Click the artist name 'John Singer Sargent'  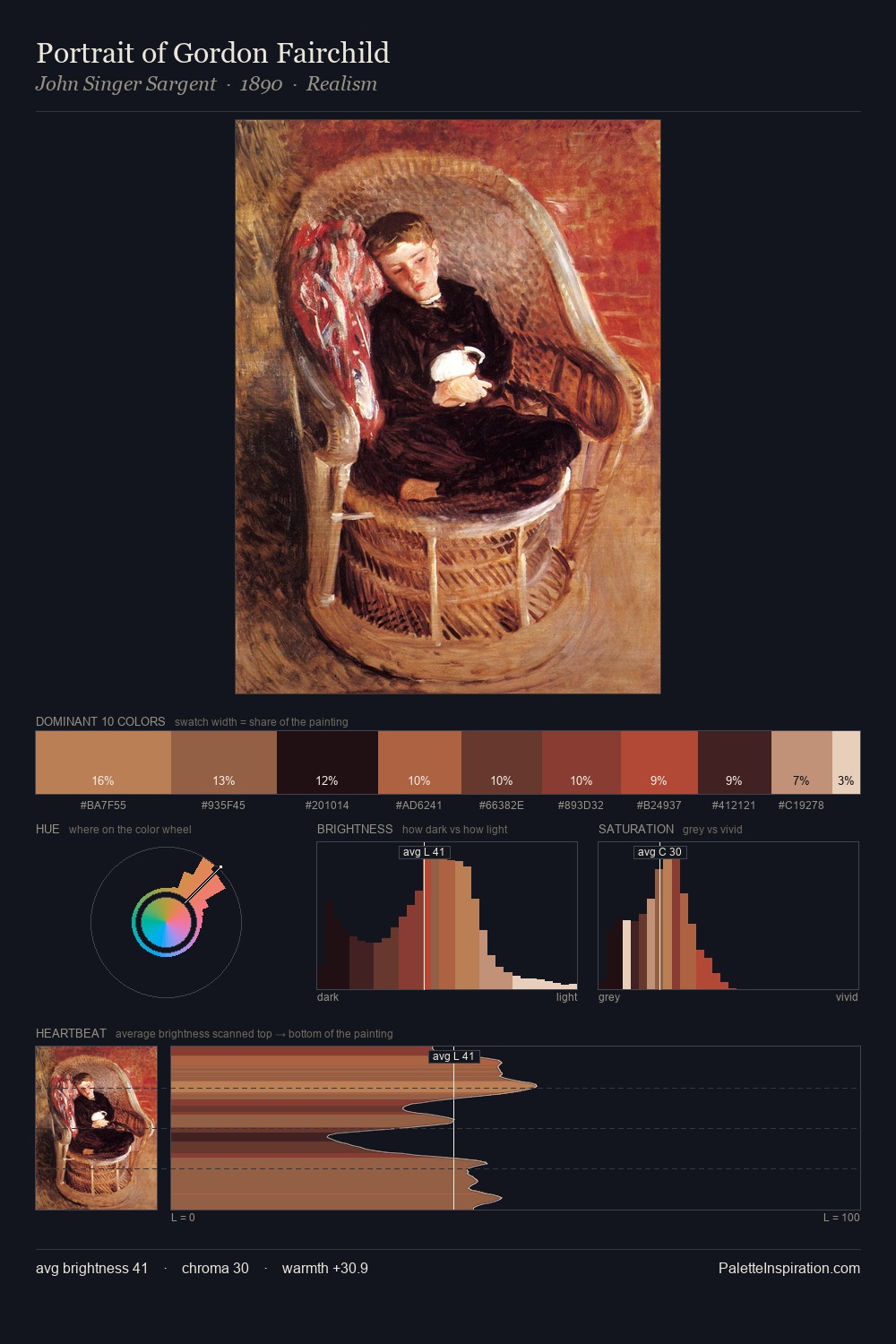tap(126, 84)
